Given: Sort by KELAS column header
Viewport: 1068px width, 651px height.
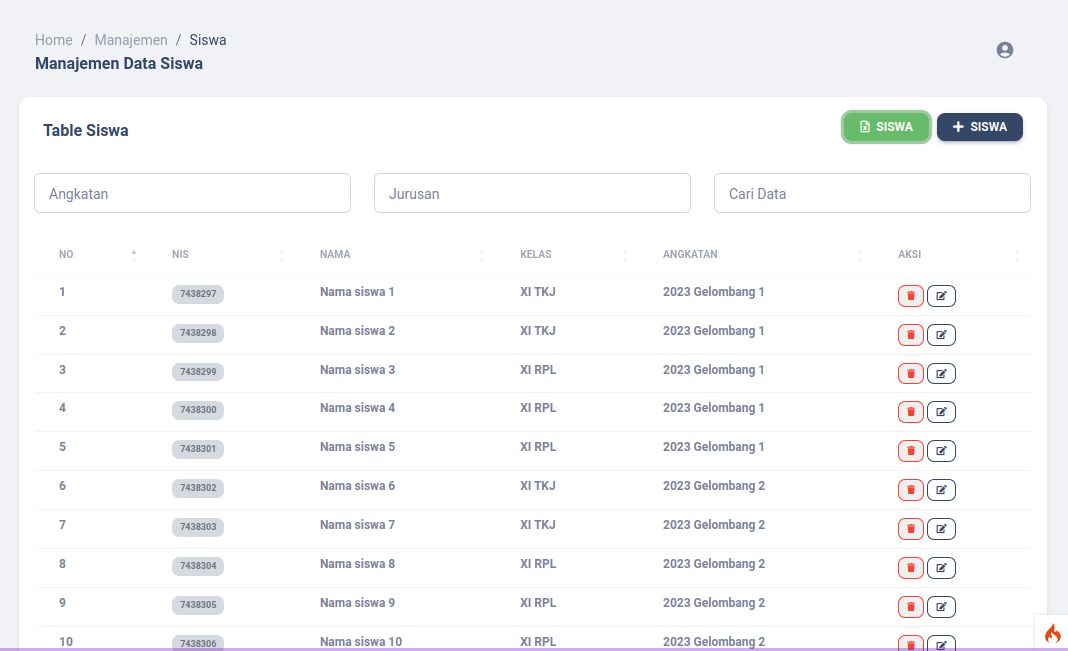Looking at the screenshot, I should [x=536, y=255].
